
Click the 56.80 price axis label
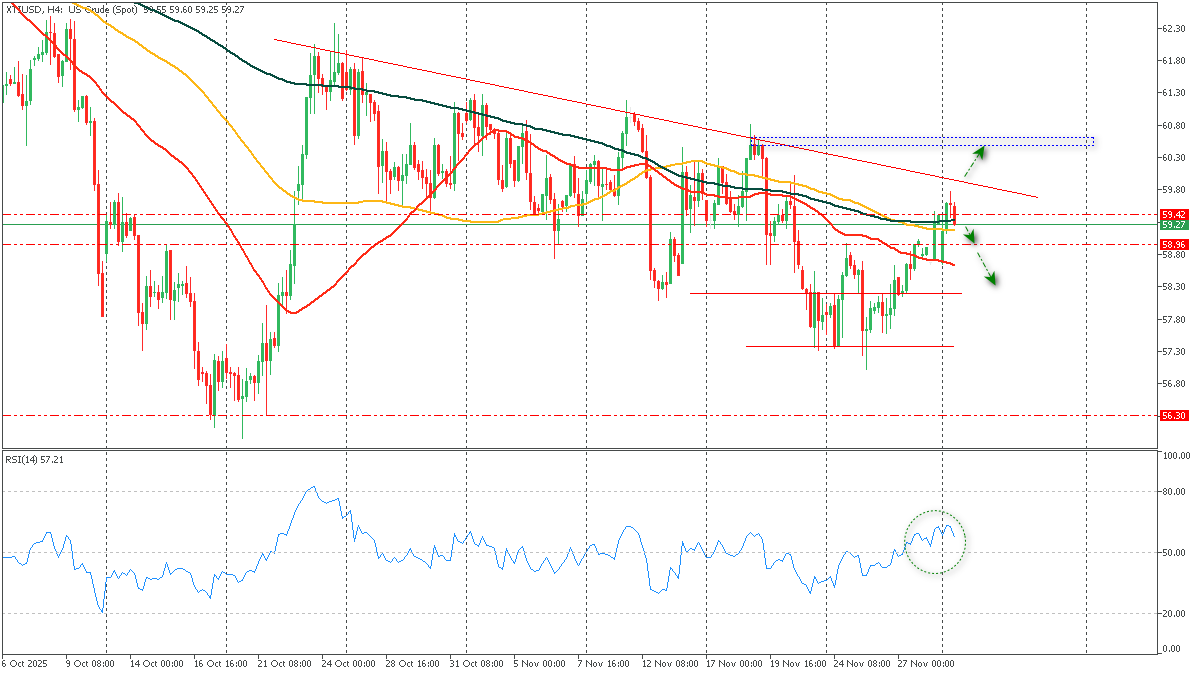coord(1174,384)
